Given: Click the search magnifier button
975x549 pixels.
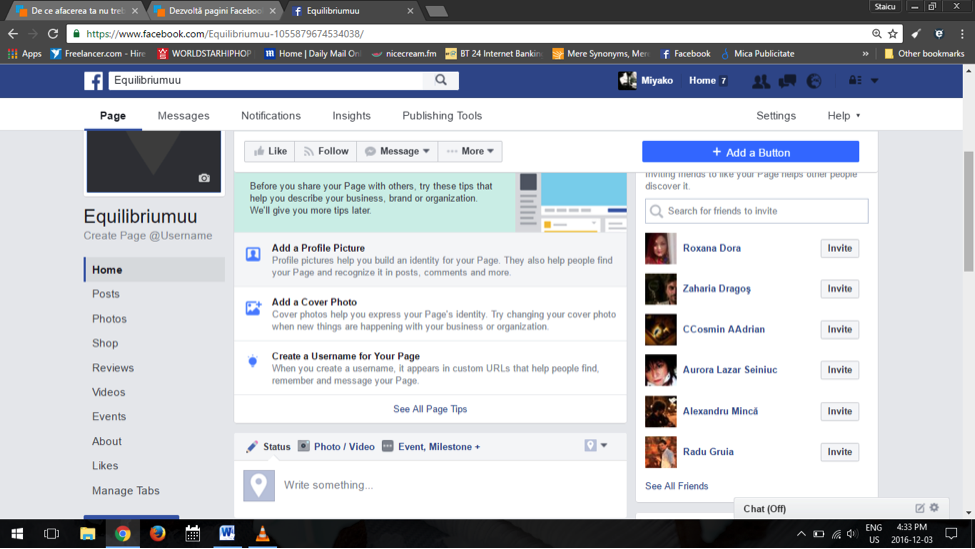Looking at the screenshot, I should [441, 80].
